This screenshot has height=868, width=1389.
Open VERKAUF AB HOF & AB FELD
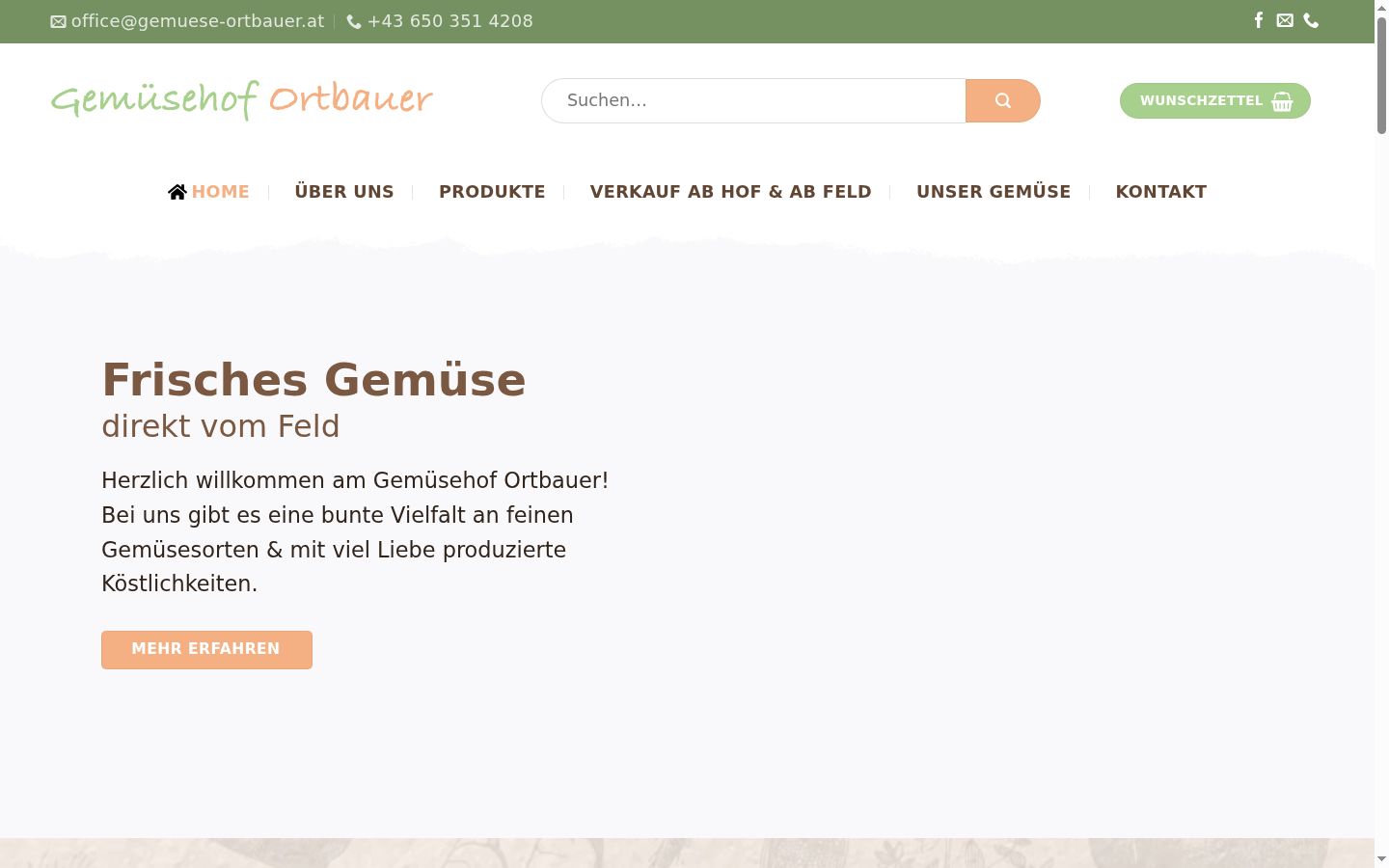click(731, 192)
